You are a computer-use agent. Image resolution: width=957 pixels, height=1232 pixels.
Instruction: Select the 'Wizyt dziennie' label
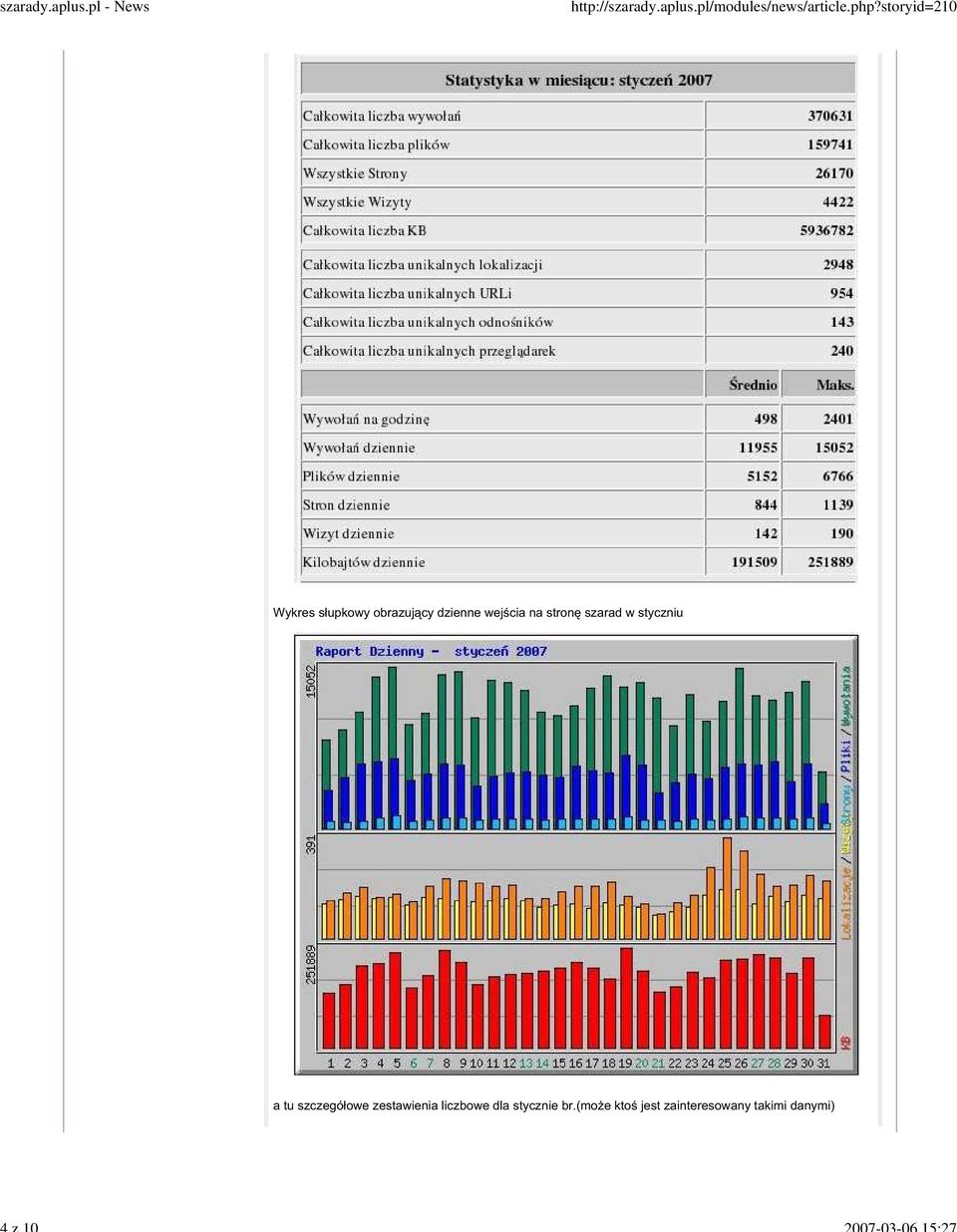[x=349, y=535]
